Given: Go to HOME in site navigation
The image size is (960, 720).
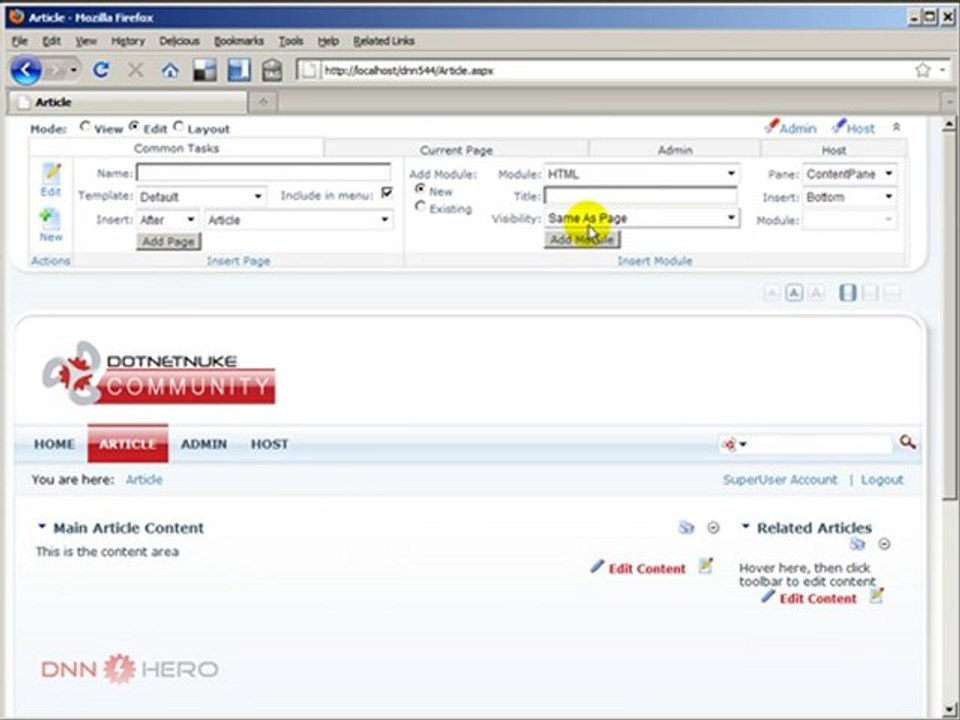Looking at the screenshot, I should coord(54,444).
